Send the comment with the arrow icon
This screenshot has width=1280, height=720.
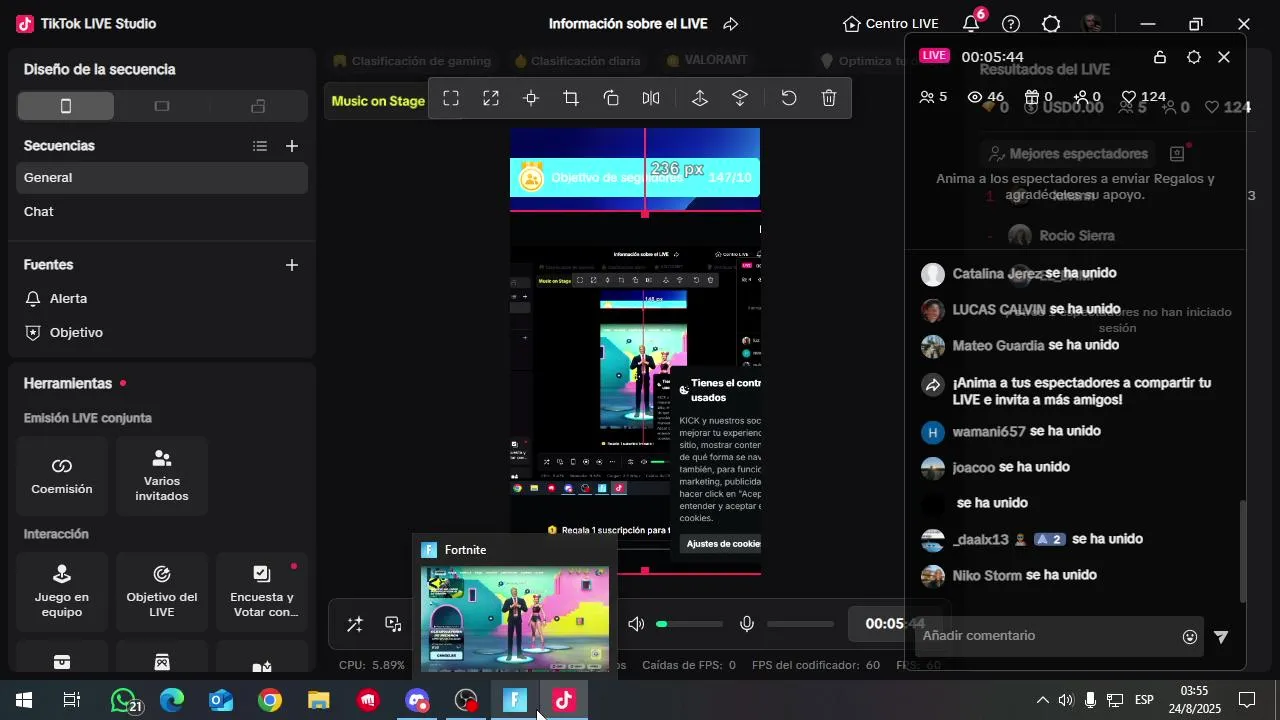[x=1221, y=637]
